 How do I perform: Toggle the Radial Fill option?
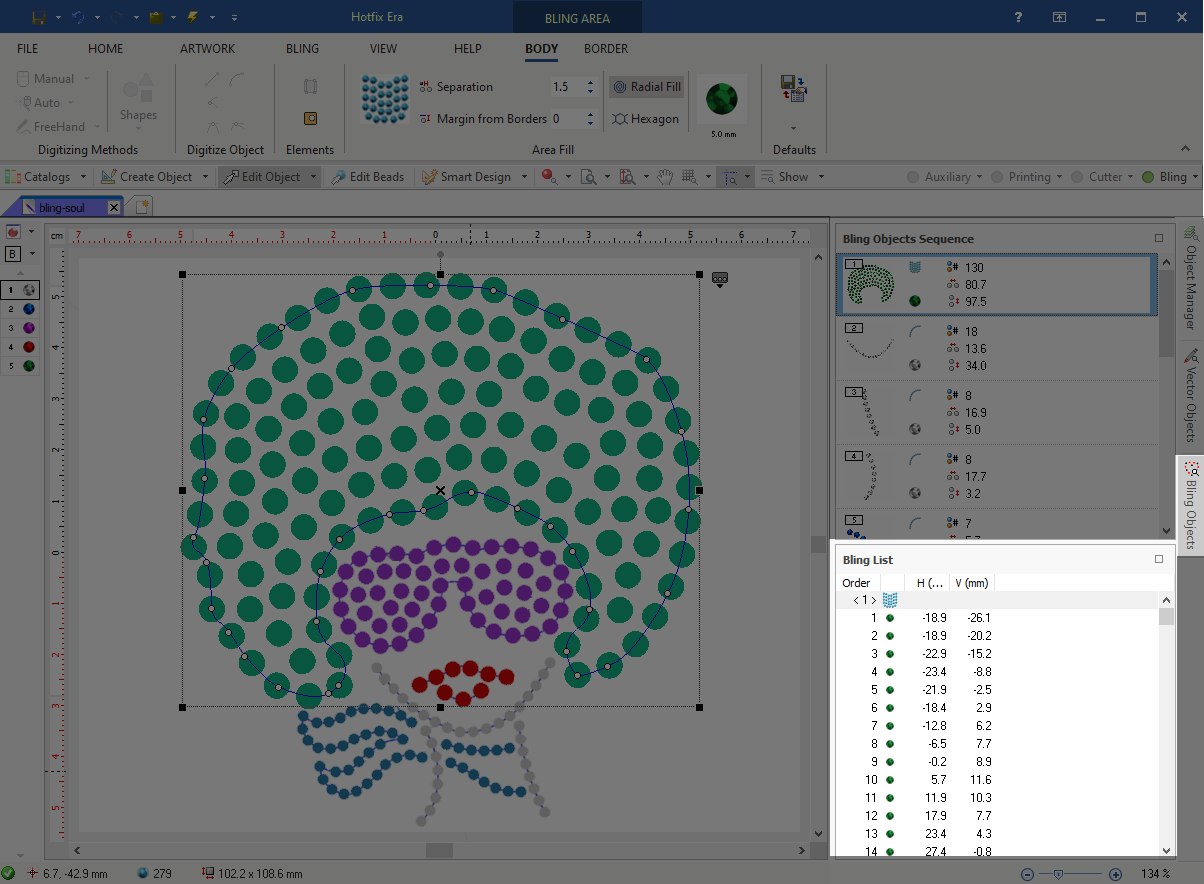pos(646,87)
